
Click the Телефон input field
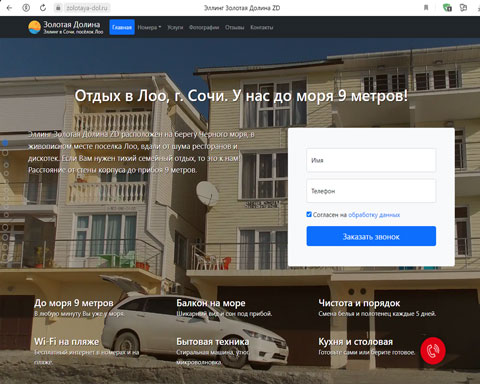(371, 191)
